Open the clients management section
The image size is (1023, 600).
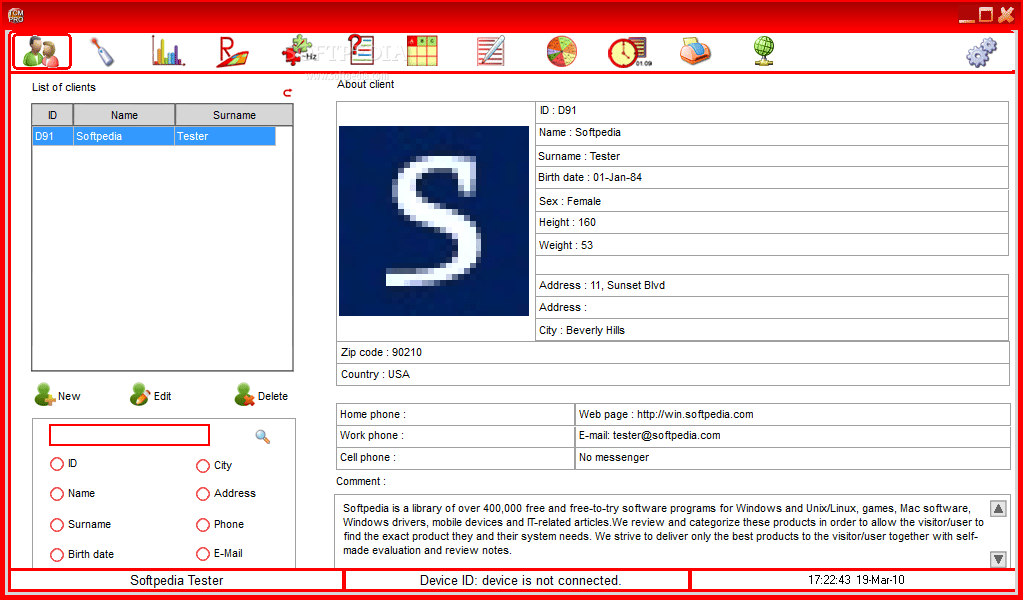coord(41,50)
